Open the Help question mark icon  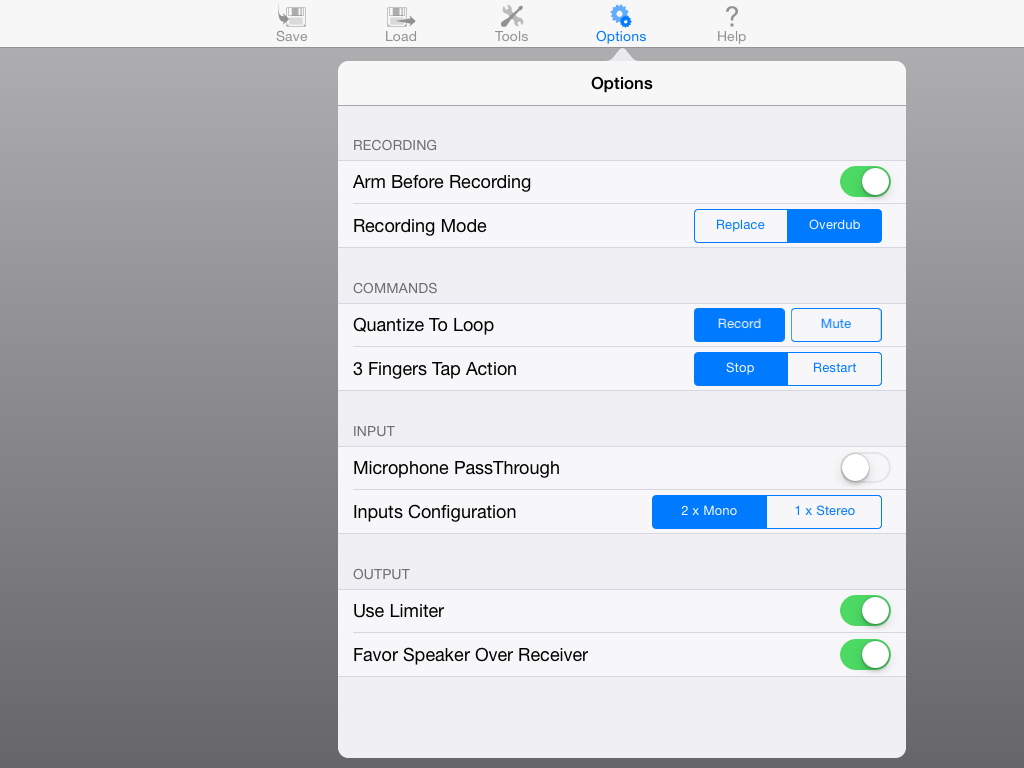tap(731, 16)
